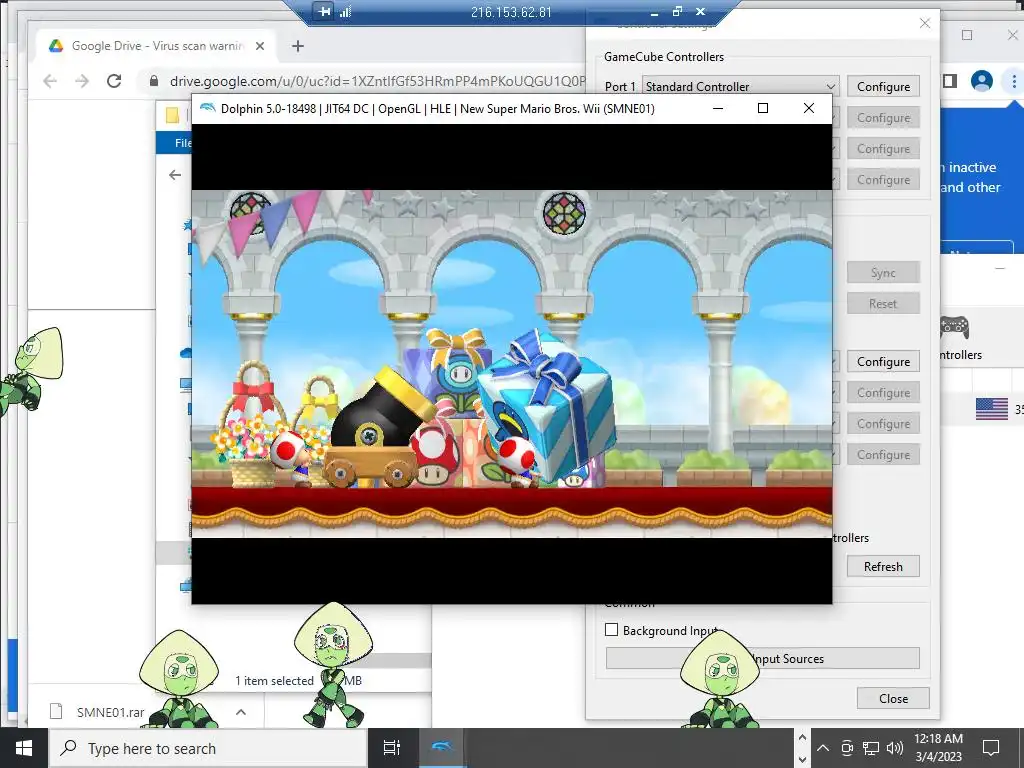Toggle Chrome side panel icon
1024x768 pixels.
pos(950,81)
